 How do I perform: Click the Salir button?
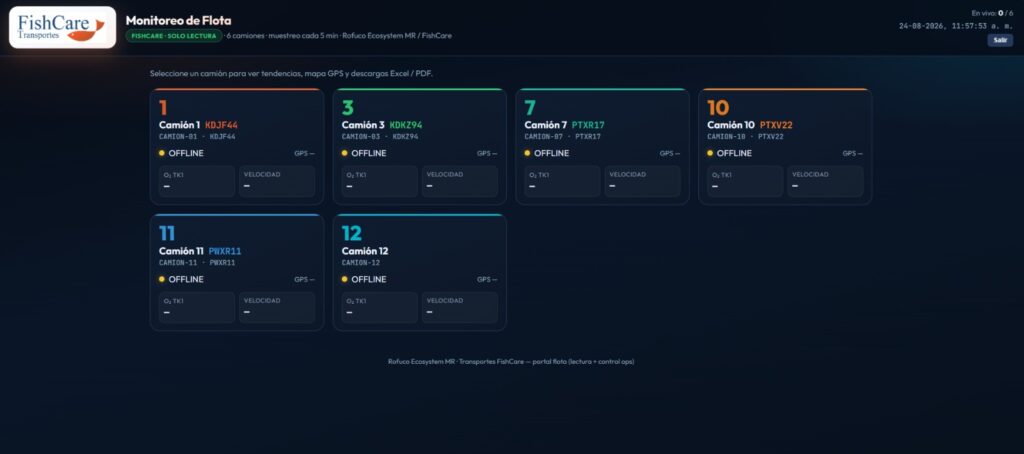(1000, 40)
